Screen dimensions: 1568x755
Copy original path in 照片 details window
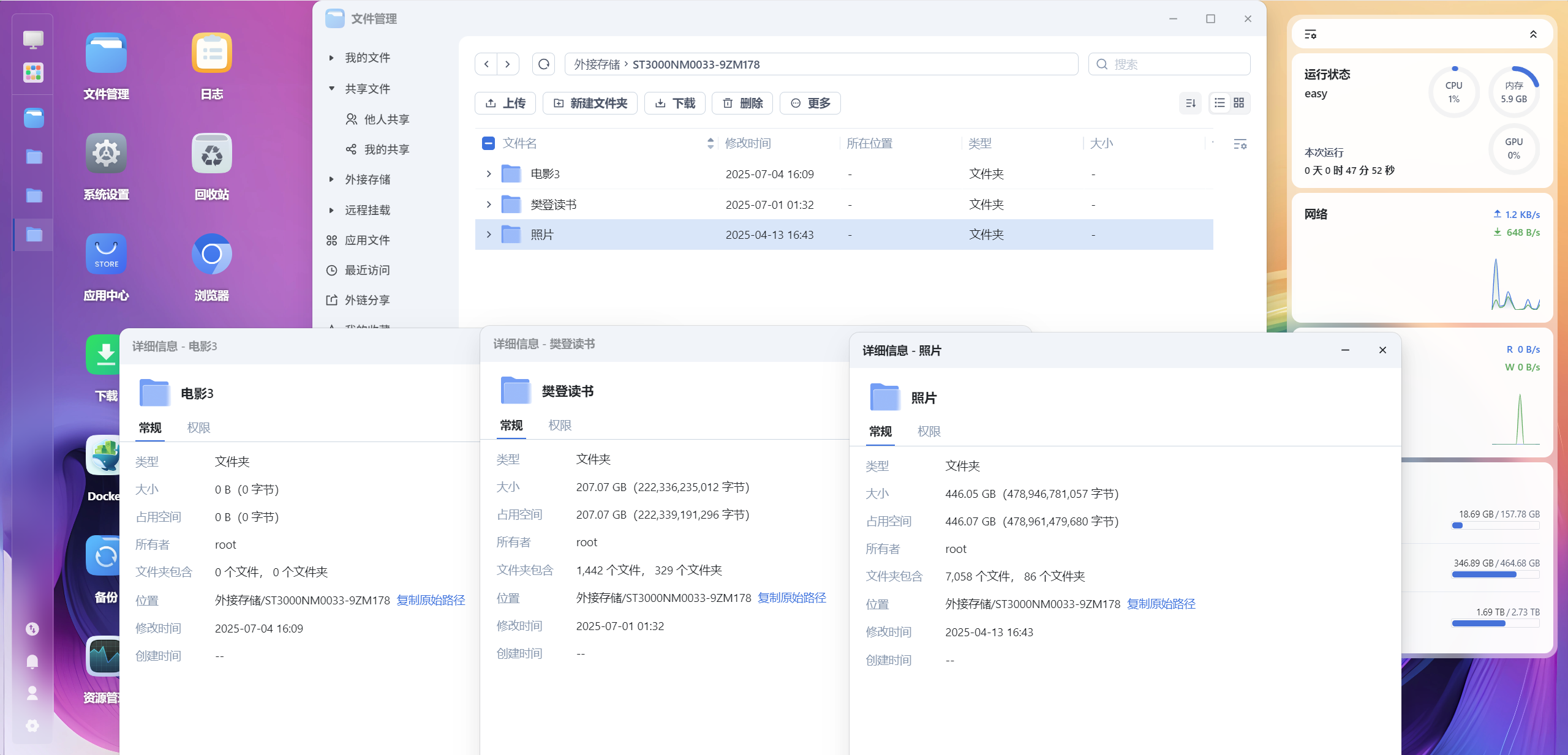[1161, 604]
